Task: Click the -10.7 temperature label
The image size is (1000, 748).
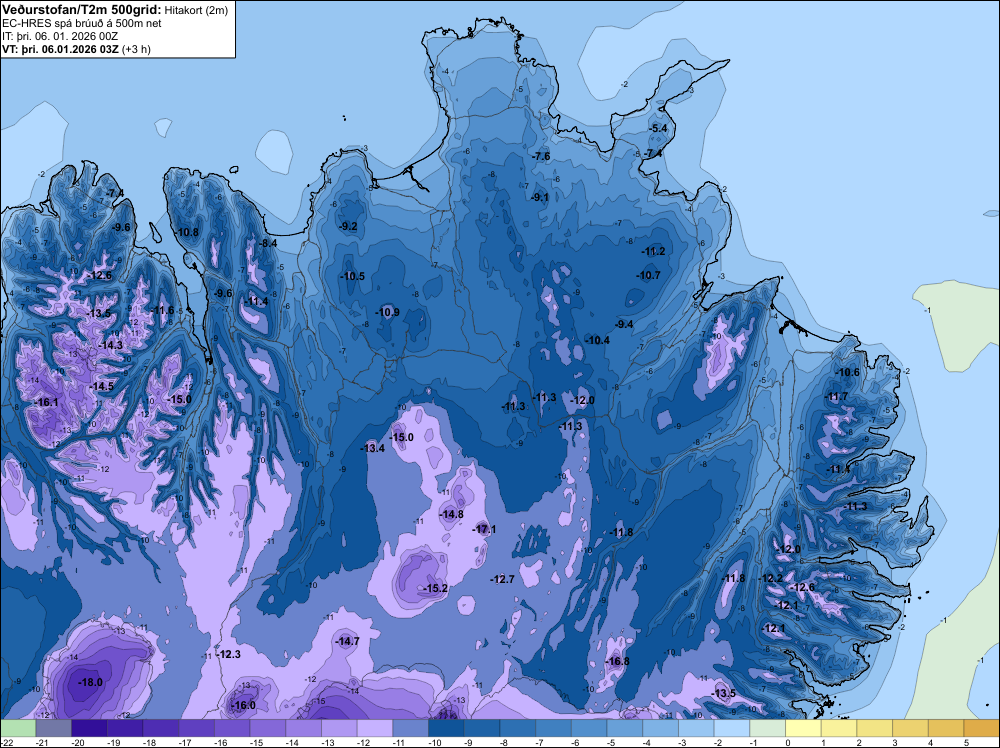Action: pyautogui.click(x=649, y=275)
